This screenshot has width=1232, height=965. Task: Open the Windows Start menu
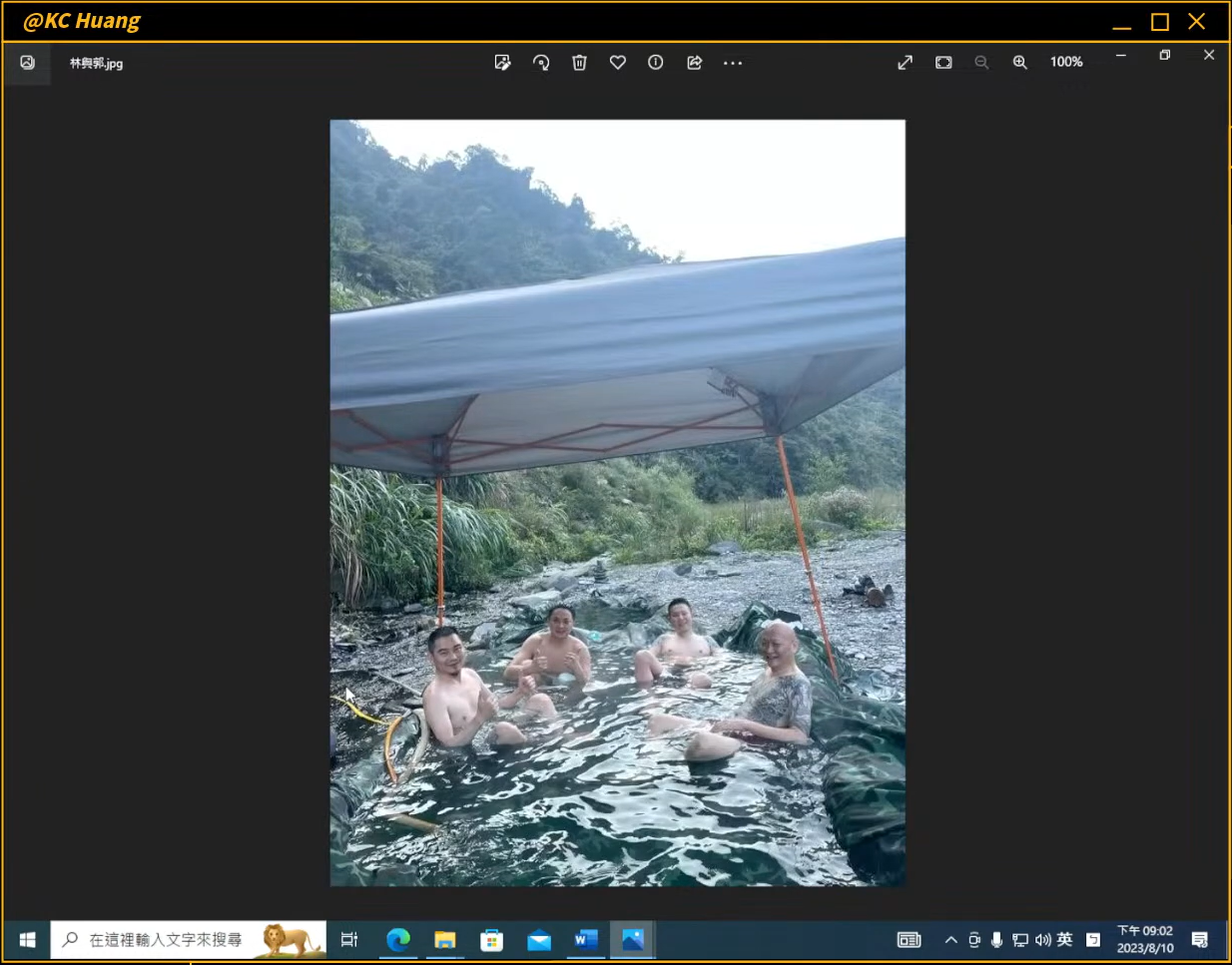point(27,940)
